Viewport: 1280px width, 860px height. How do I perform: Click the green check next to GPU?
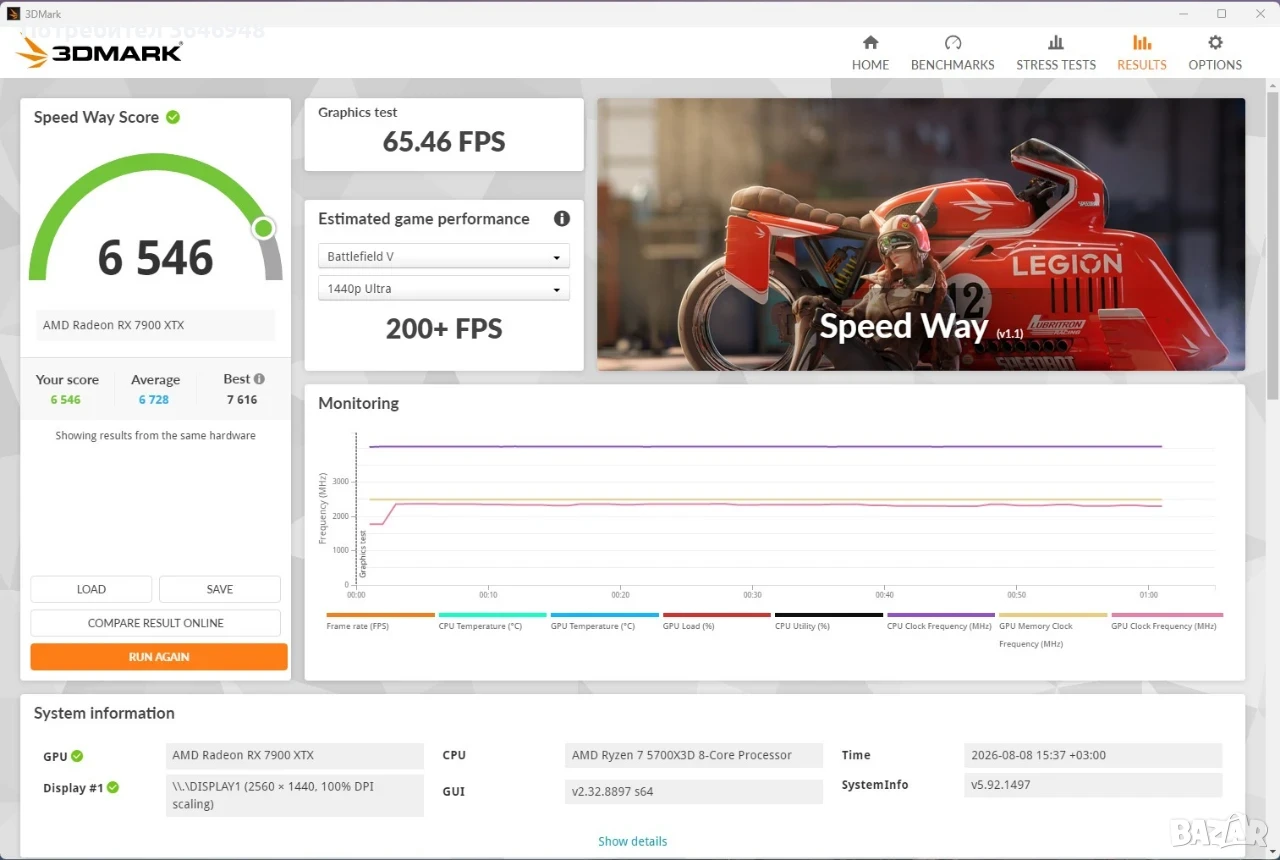pos(77,756)
